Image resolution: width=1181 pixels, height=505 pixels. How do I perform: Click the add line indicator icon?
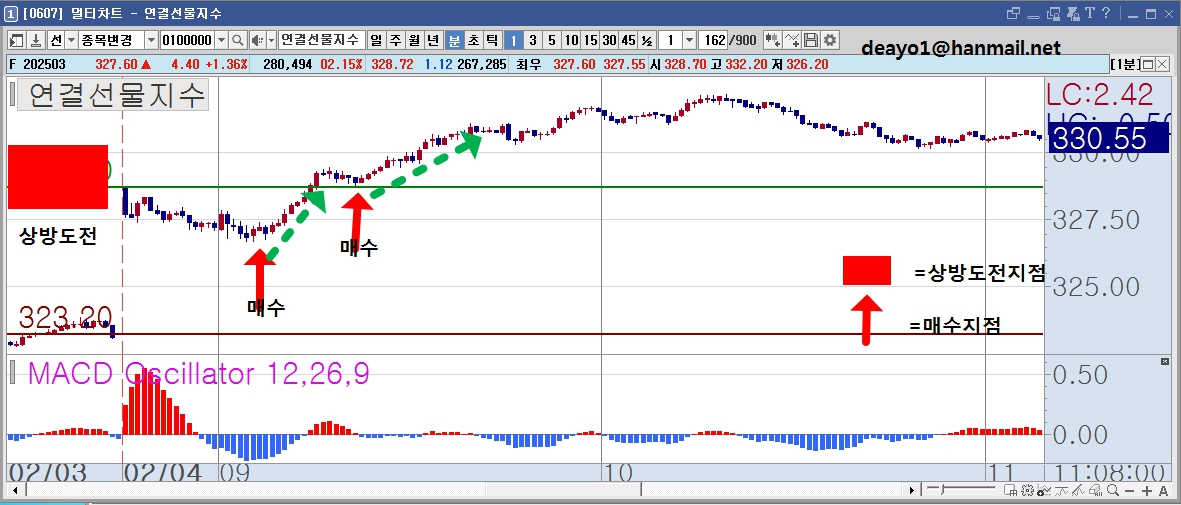792,40
